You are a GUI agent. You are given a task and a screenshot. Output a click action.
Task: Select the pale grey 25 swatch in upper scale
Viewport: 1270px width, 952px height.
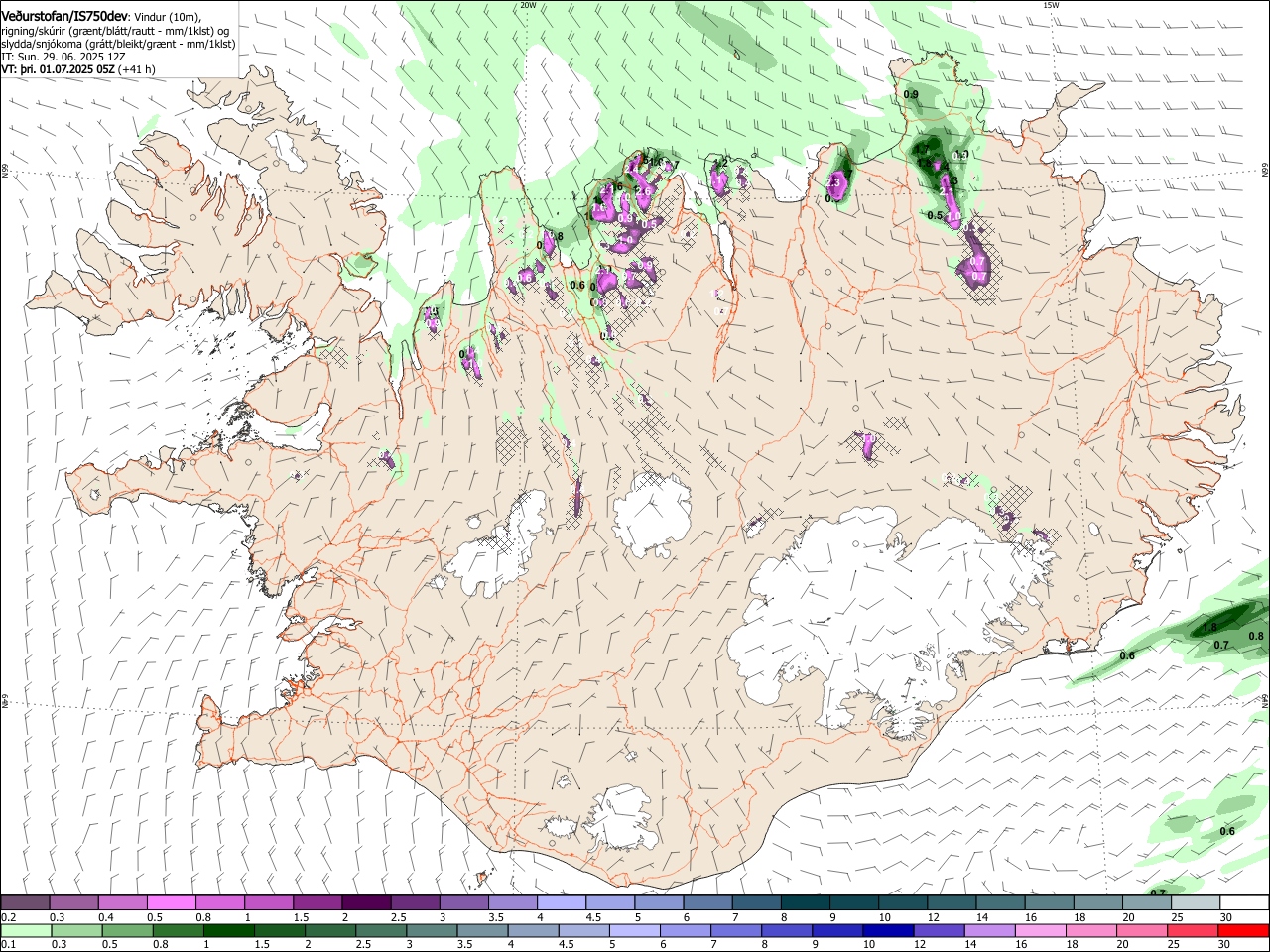click(1197, 902)
